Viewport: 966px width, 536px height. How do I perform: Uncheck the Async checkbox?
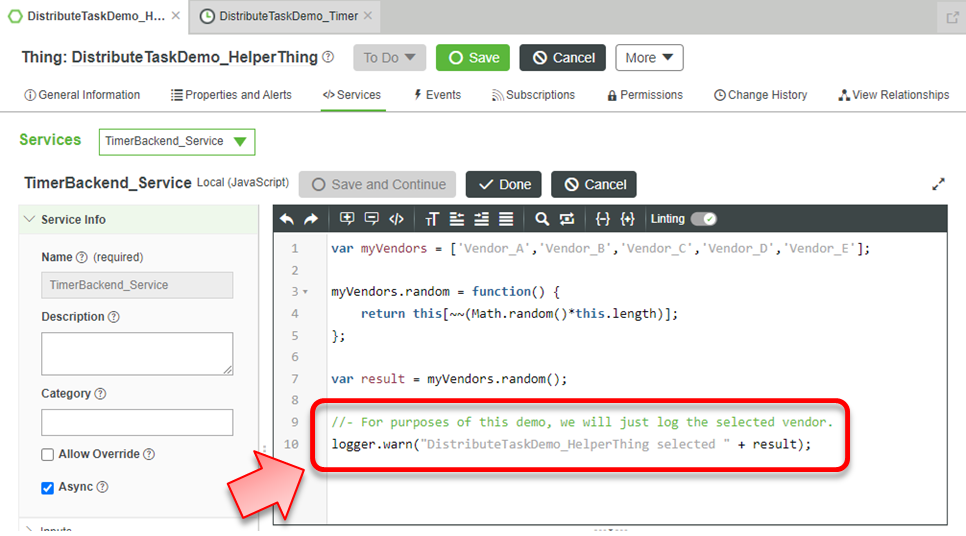coord(47,487)
